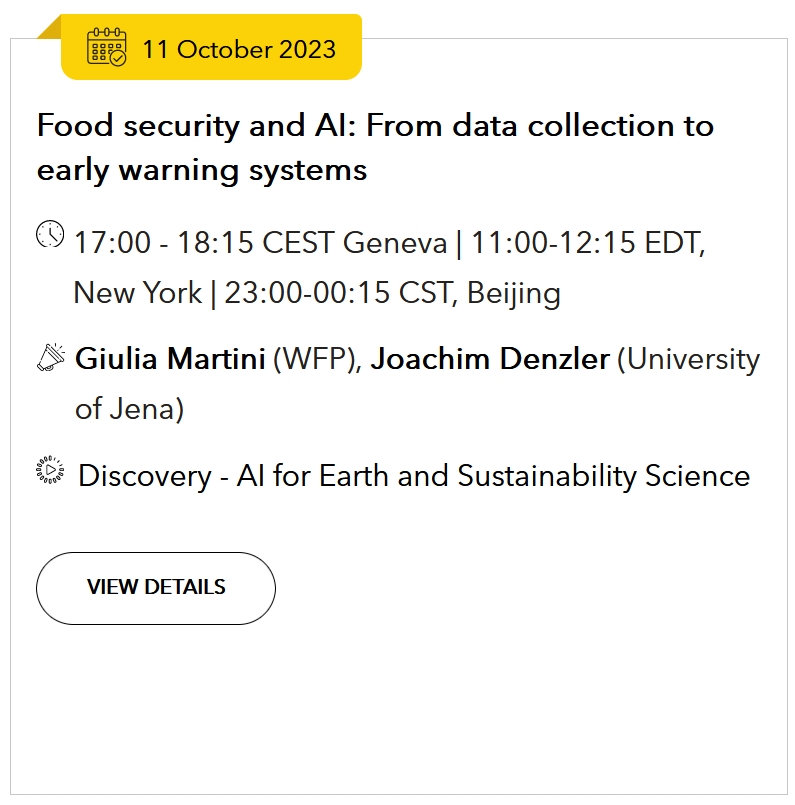Click the megaphone speakers icon
This screenshot has height=805, width=795.
(x=51, y=357)
